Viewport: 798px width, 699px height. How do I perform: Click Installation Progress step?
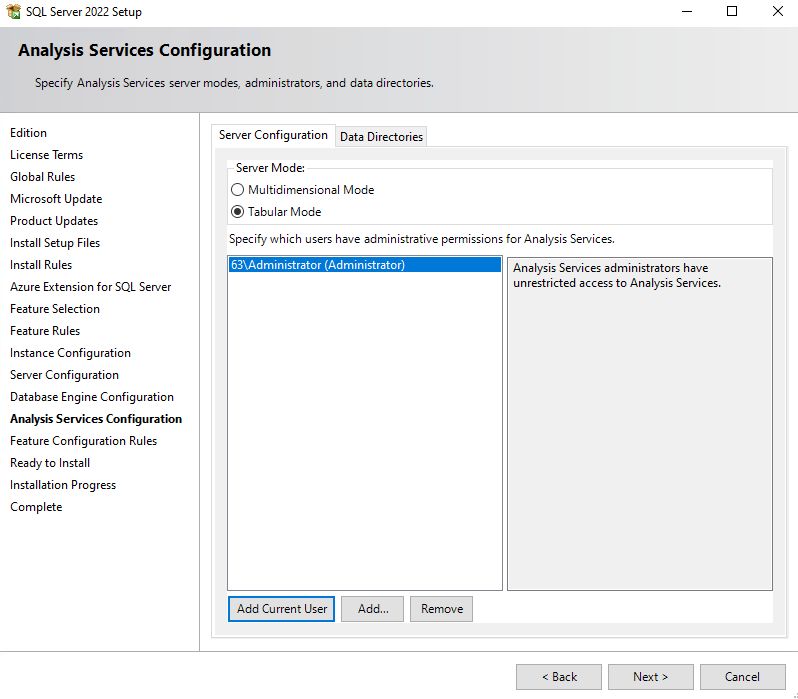[x=63, y=485]
